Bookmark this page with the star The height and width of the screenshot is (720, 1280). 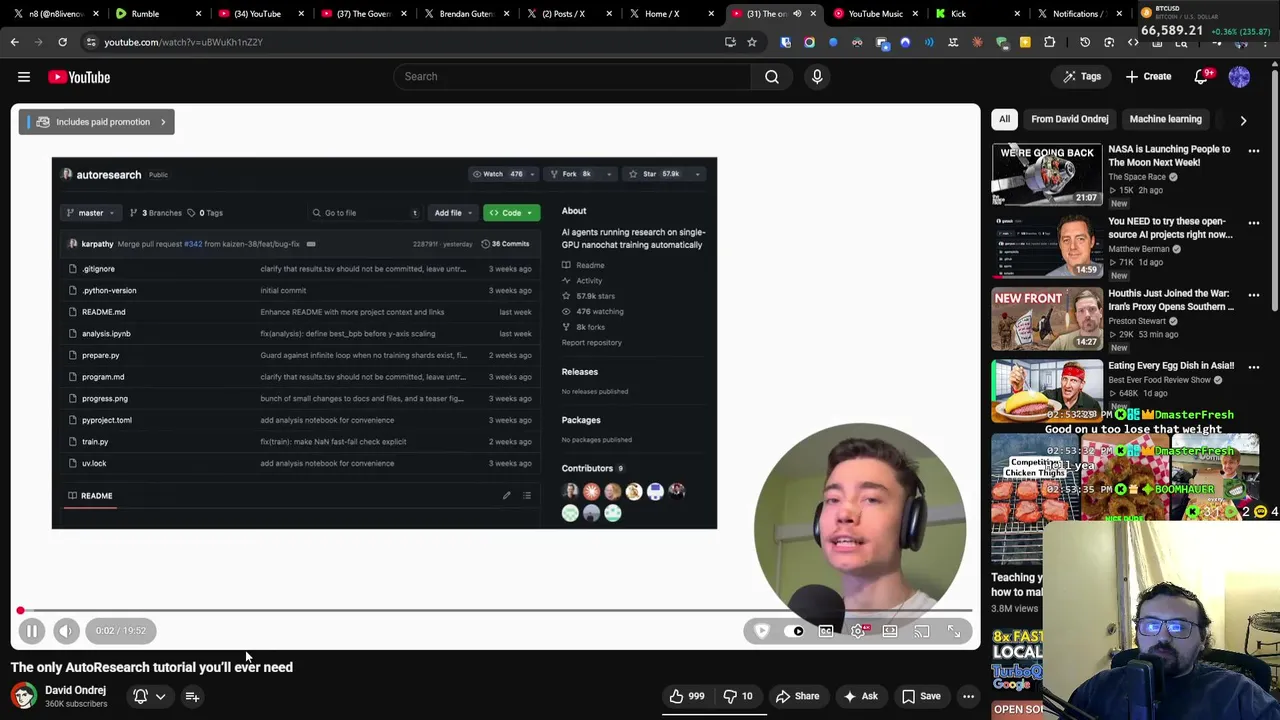pos(752,42)
